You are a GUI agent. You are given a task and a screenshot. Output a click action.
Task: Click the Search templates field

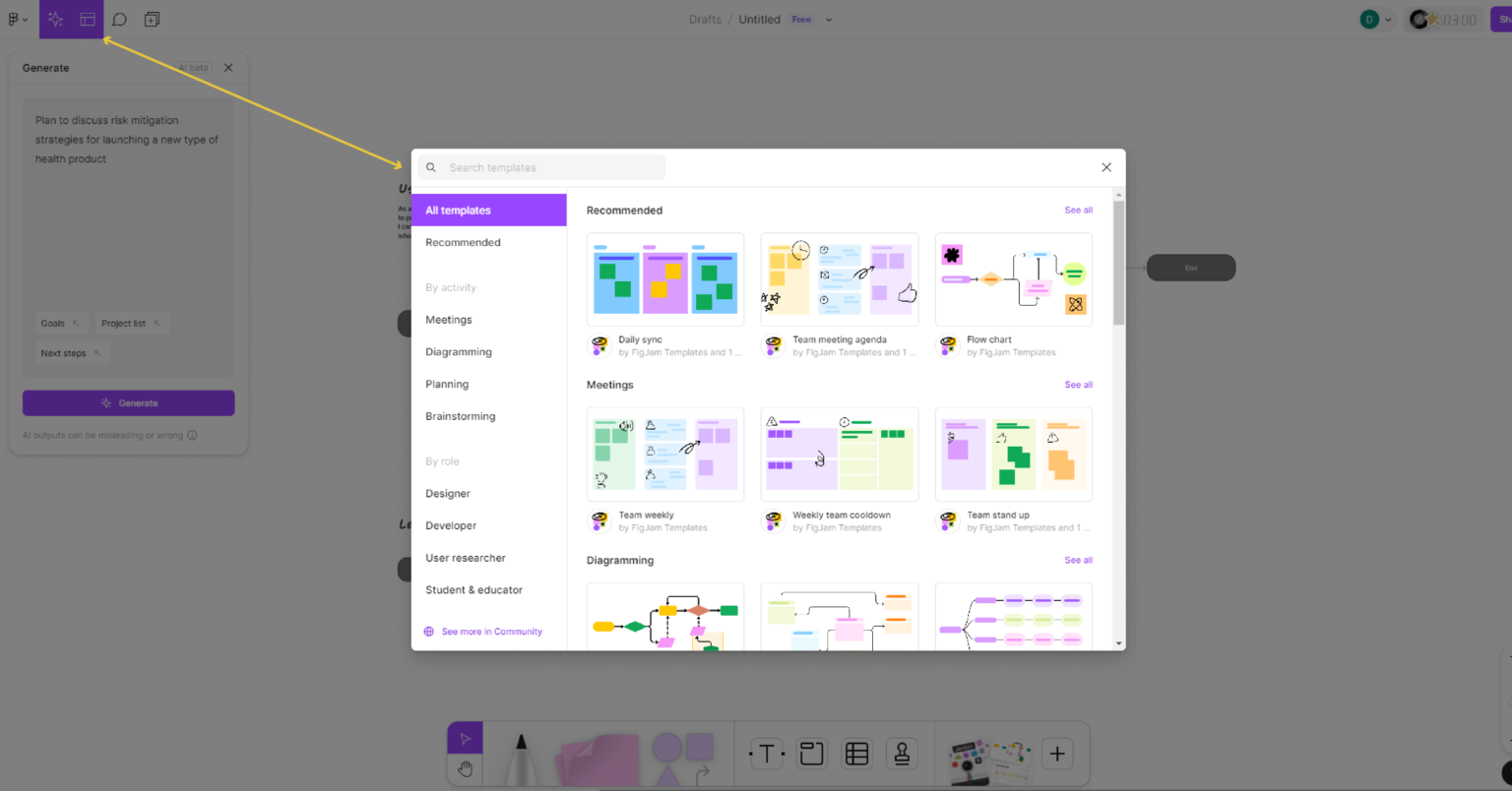[541, 167]
